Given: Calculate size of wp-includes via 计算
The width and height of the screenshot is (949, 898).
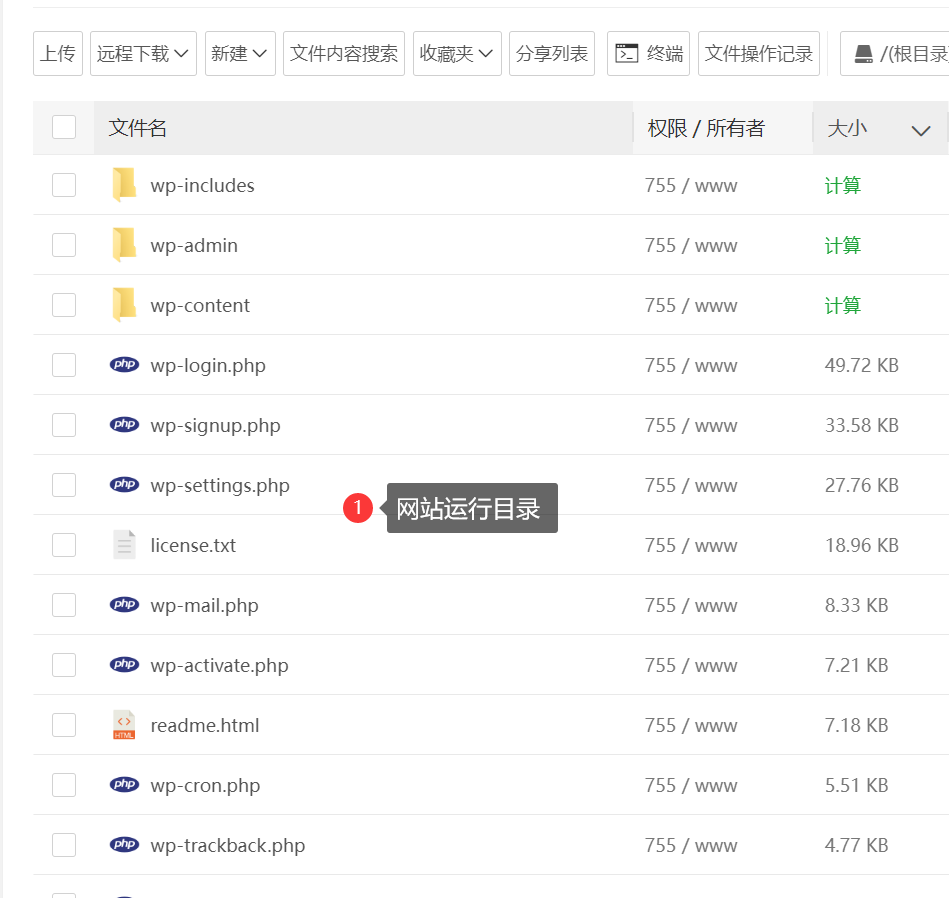Looking at the screenshot, I should click(842, 185).
